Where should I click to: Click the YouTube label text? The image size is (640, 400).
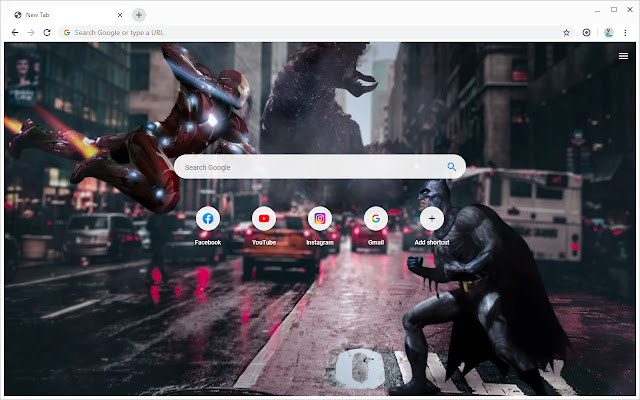point(264,242)
